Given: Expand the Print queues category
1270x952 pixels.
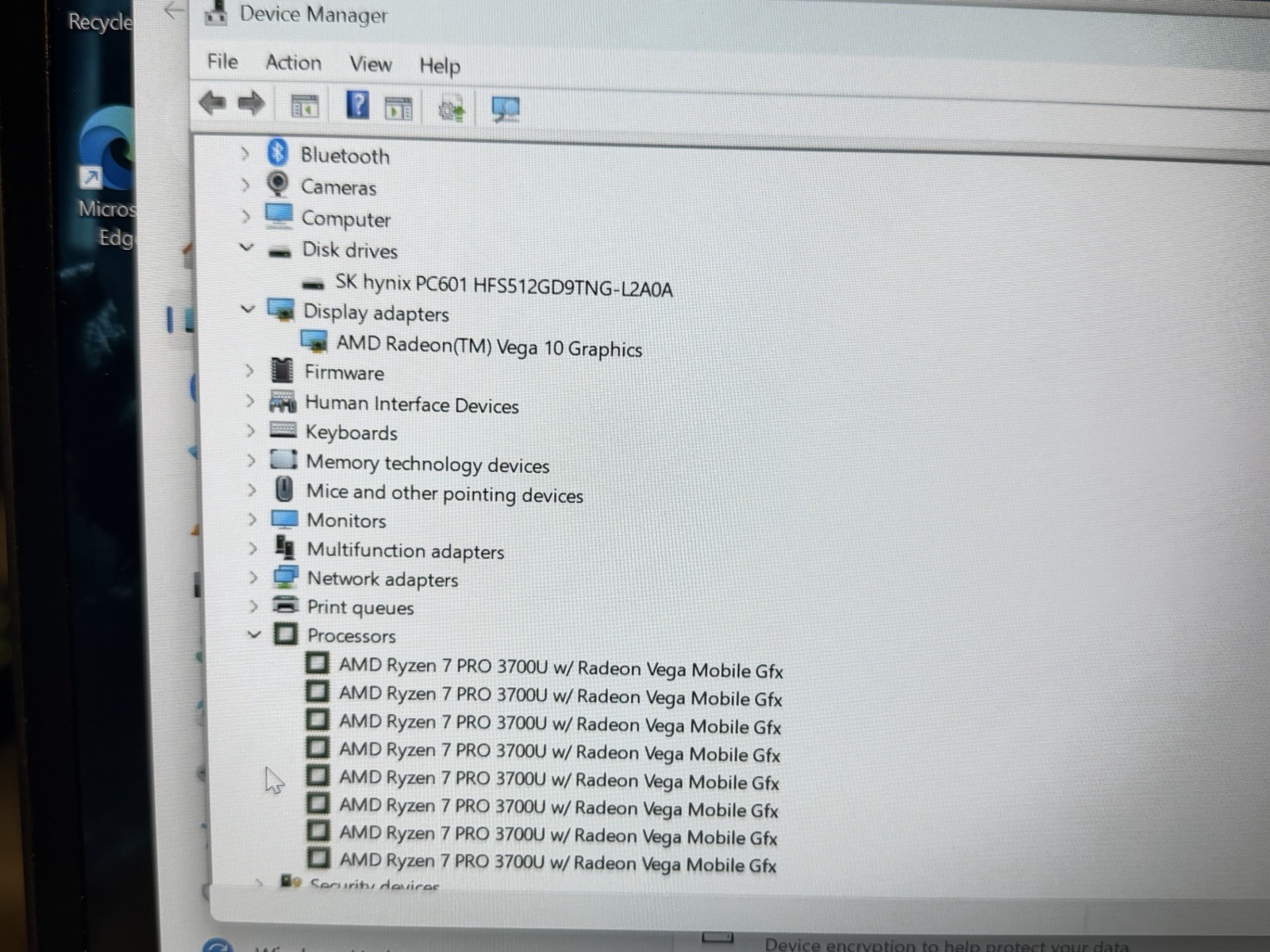Looking at the screenshot, I should coord(254,606).
